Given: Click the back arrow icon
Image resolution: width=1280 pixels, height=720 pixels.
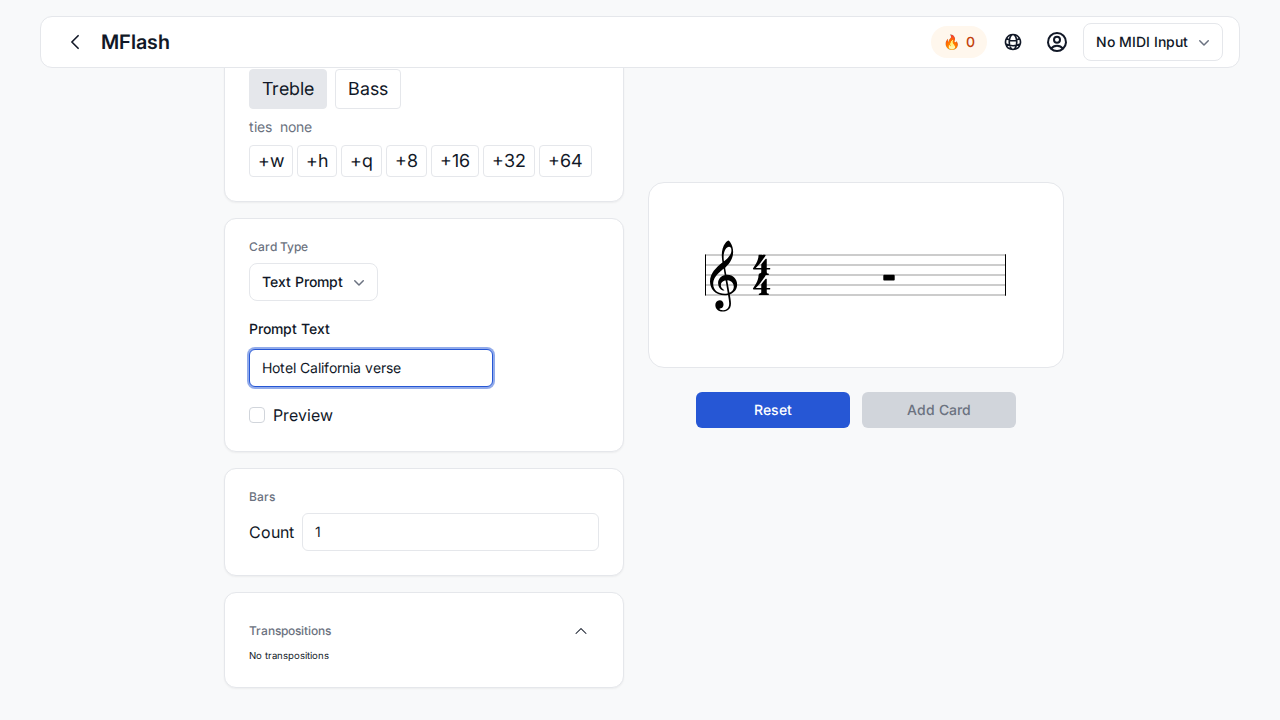Looking at the screenshot, I should tap(75, 42).
